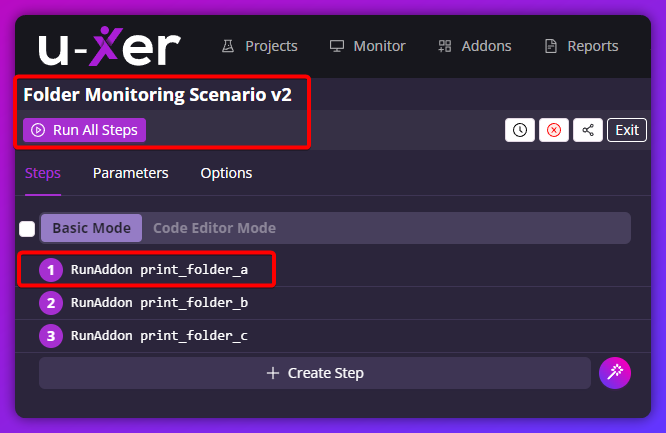This screenshot has height=433, width=666.
Task: Click the clock schedule icon button
Action: pos(520,130)
